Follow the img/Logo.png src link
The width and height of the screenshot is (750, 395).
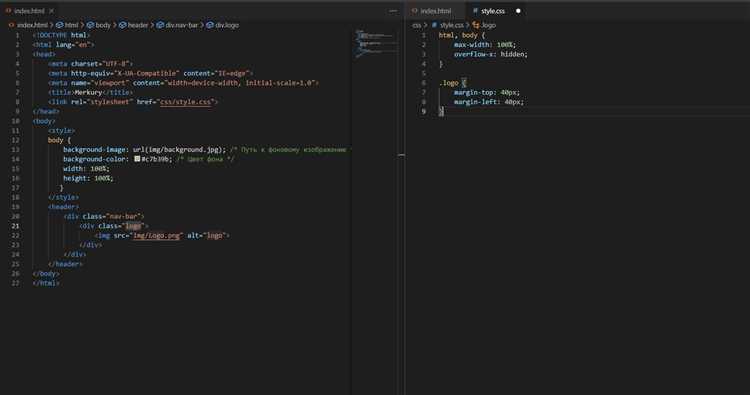coord(156,235)
